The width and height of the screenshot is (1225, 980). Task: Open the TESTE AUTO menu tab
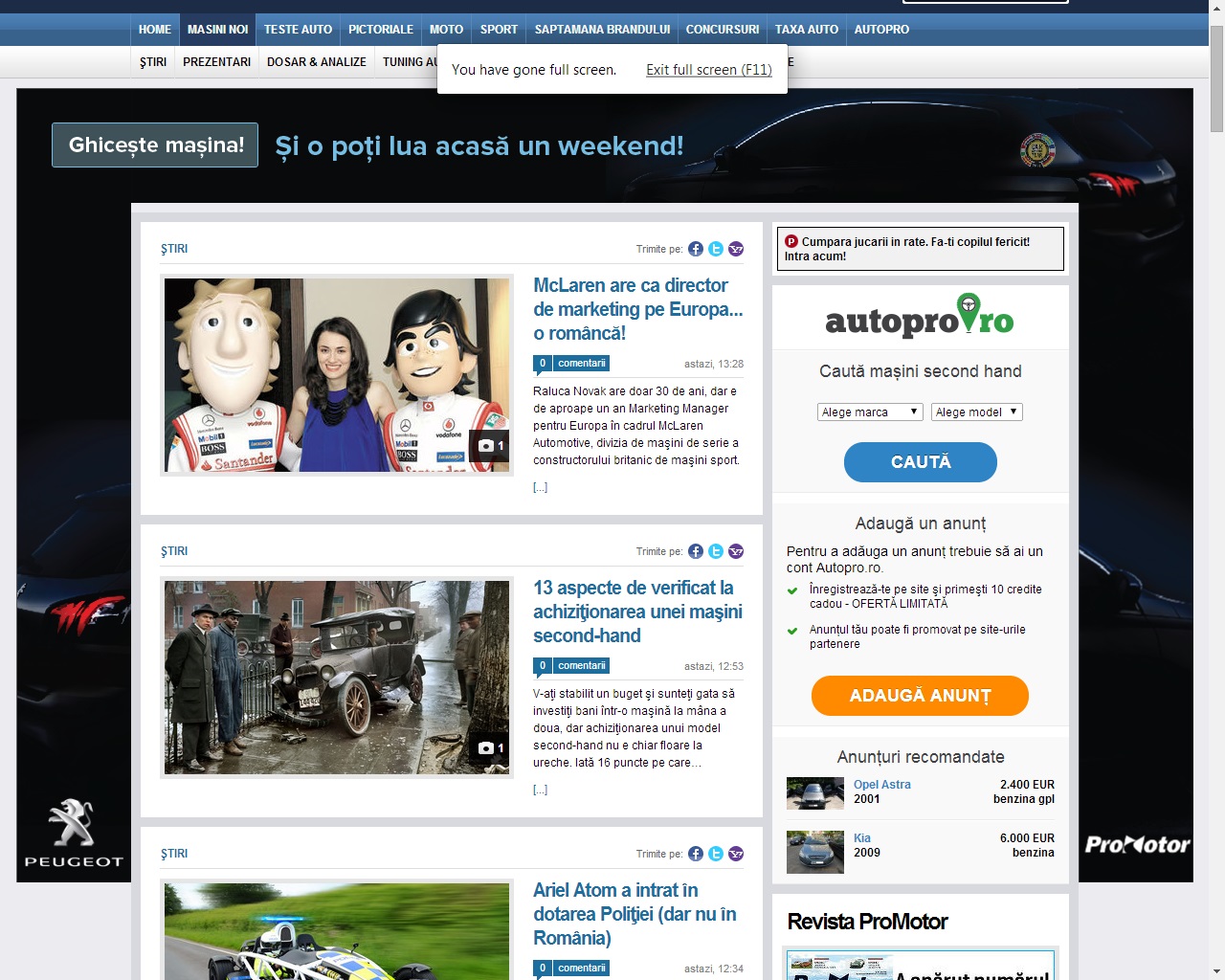click(x=298, y=30)
